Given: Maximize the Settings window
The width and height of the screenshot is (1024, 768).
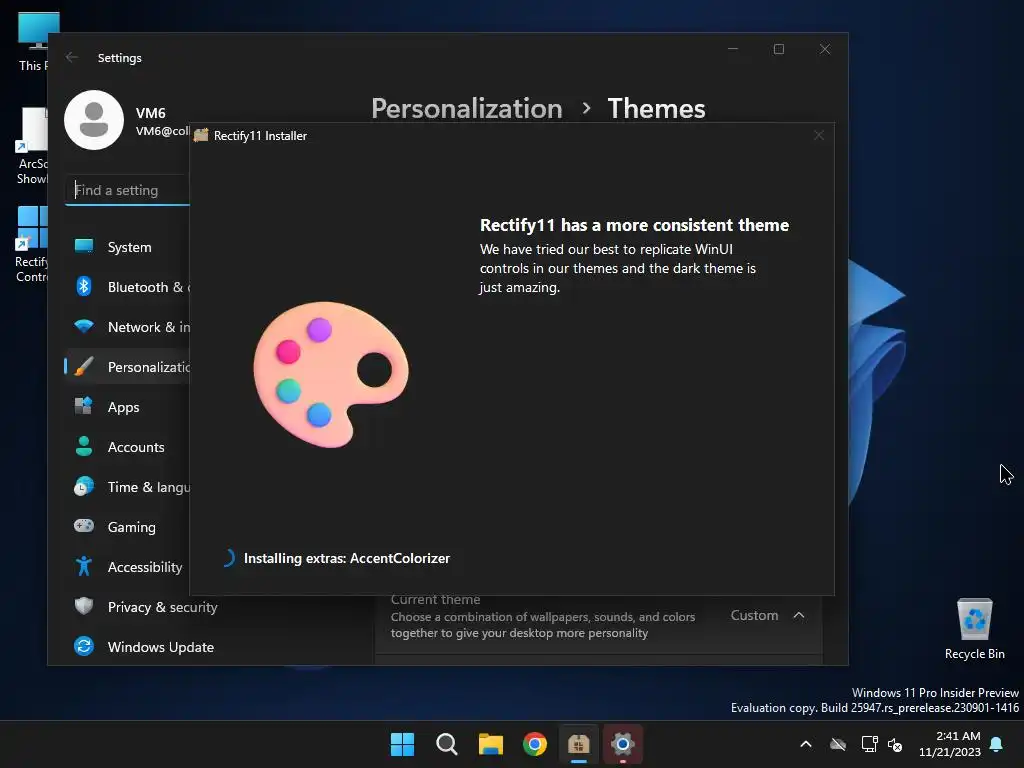Looking at the screenshot, I should pyautogui.click(x=778, y=49).
